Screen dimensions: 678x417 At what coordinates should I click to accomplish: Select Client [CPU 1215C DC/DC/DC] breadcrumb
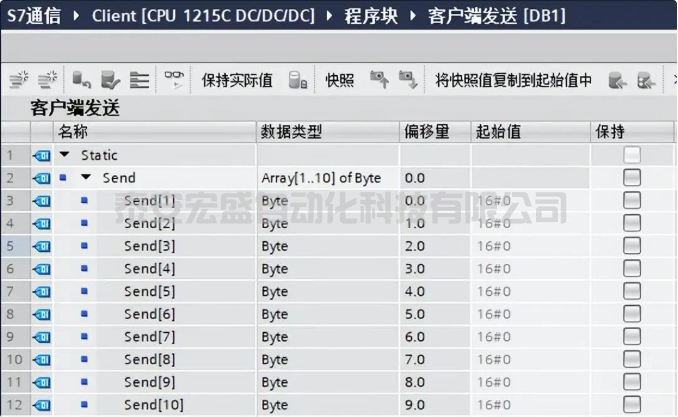pyautogui.click(x=205, y=16)
